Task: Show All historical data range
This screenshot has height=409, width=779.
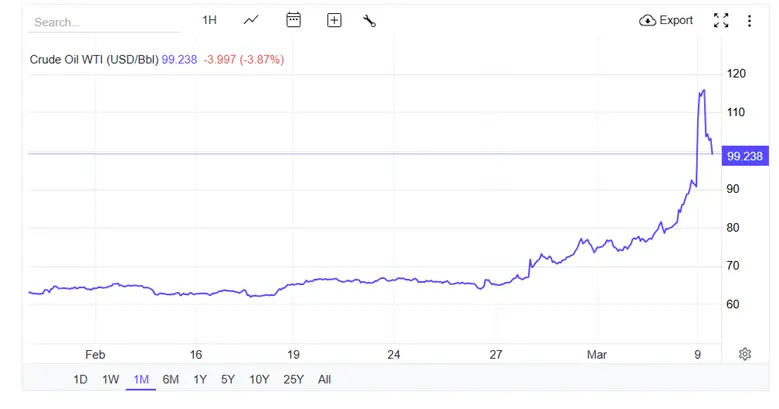Action: click(324, 379)
